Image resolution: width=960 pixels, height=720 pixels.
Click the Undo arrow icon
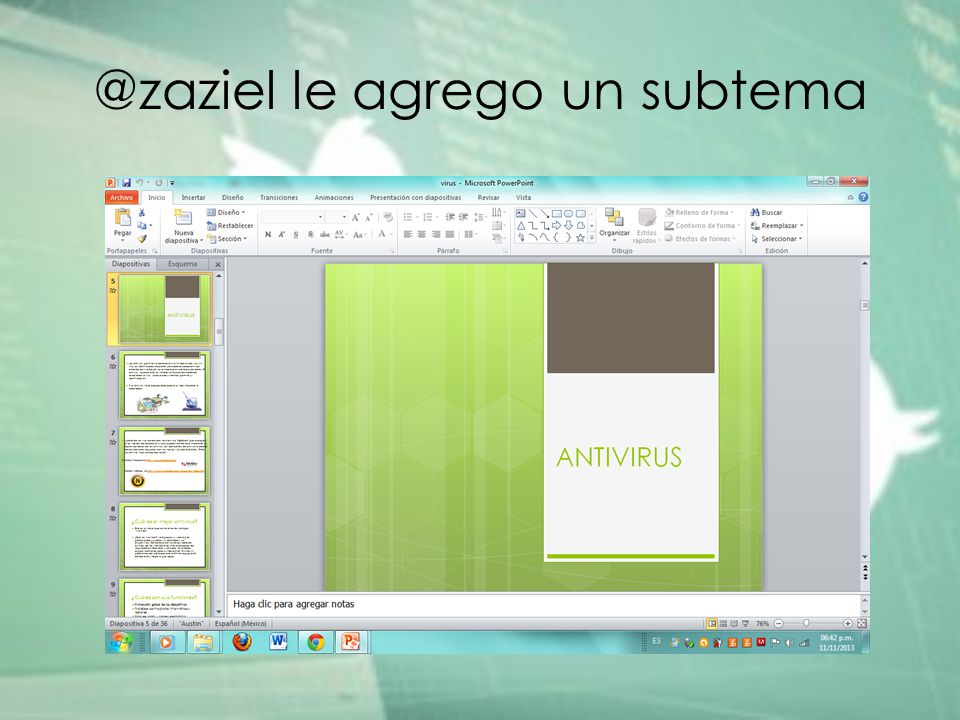tap(140, 182)
